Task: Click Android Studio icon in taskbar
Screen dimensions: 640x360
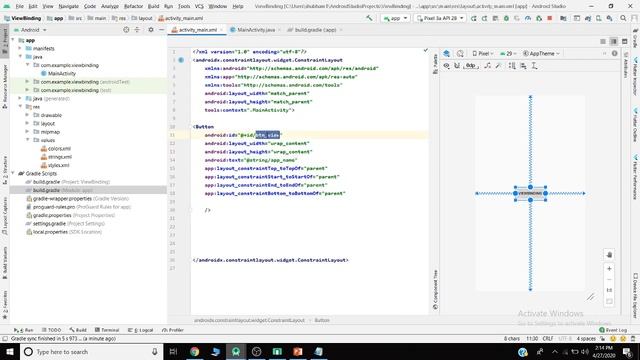Action: coord(236,351)
